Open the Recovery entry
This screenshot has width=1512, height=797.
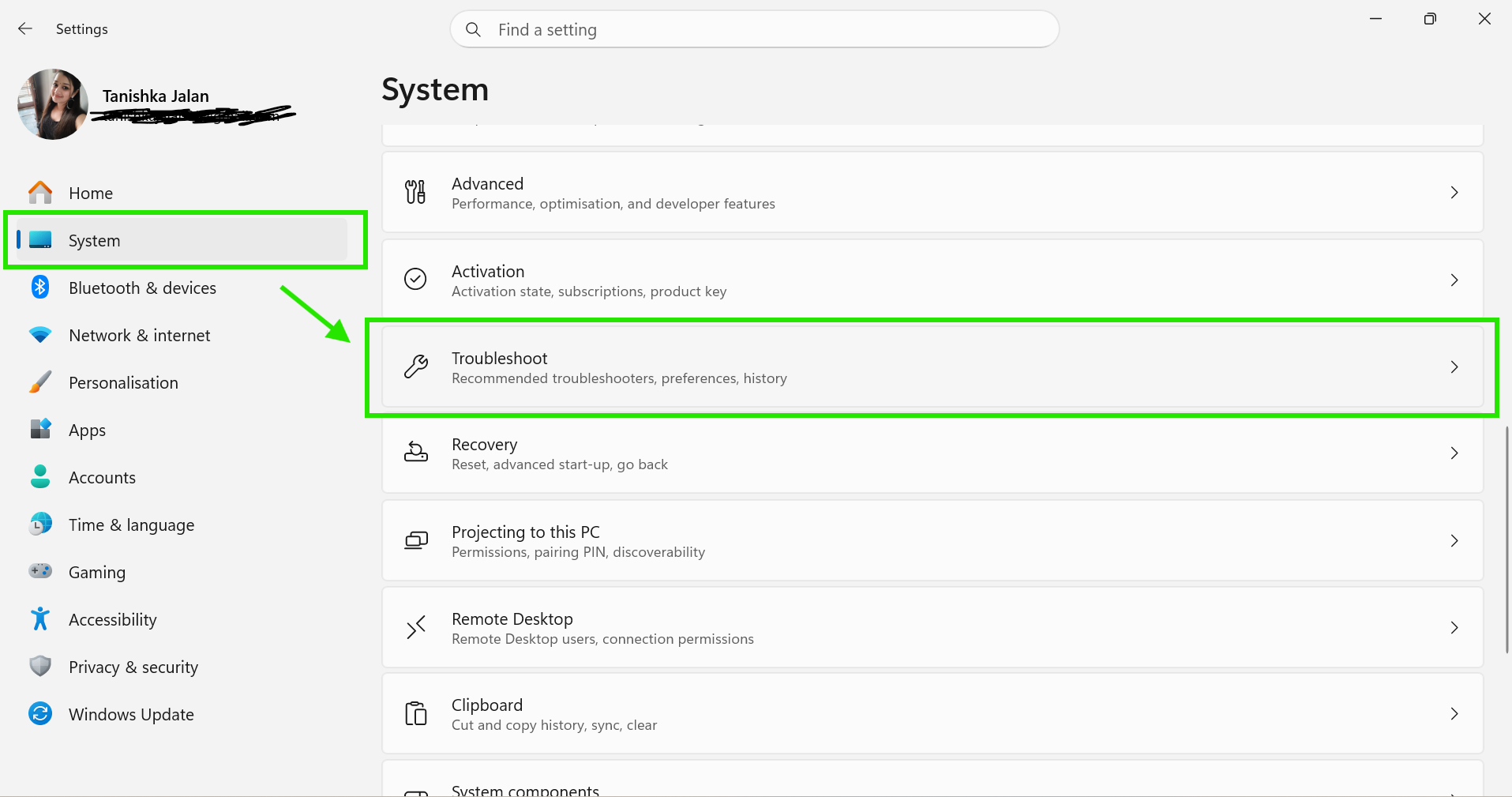point(932,453)
